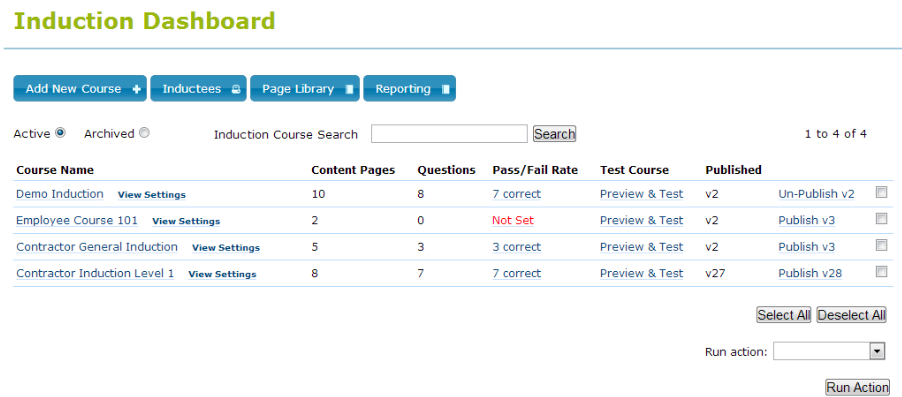
Task: Click Publish v28 link
Action: coord(810,273)
